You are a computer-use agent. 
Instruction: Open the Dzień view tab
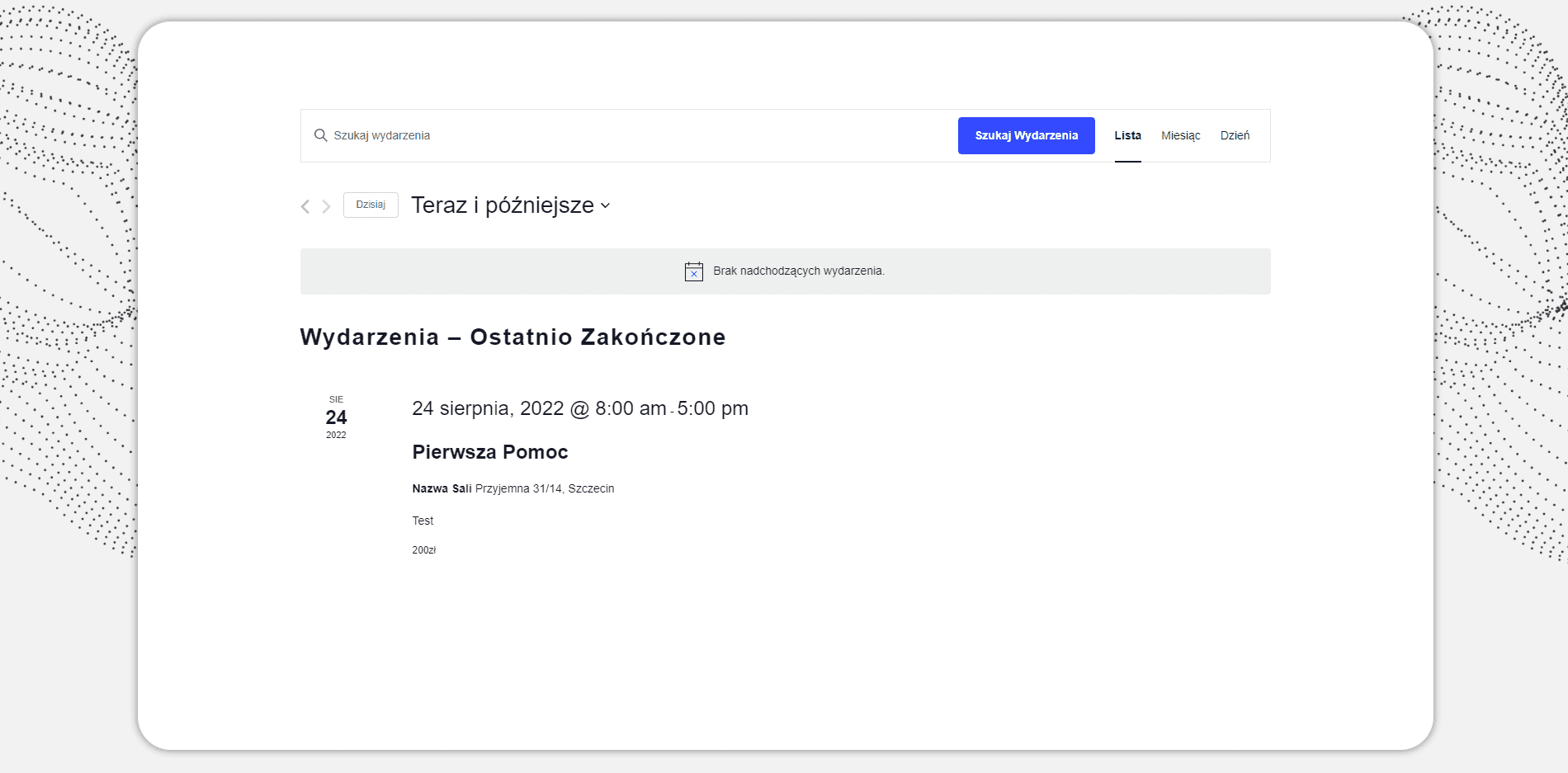point(1235,135)
